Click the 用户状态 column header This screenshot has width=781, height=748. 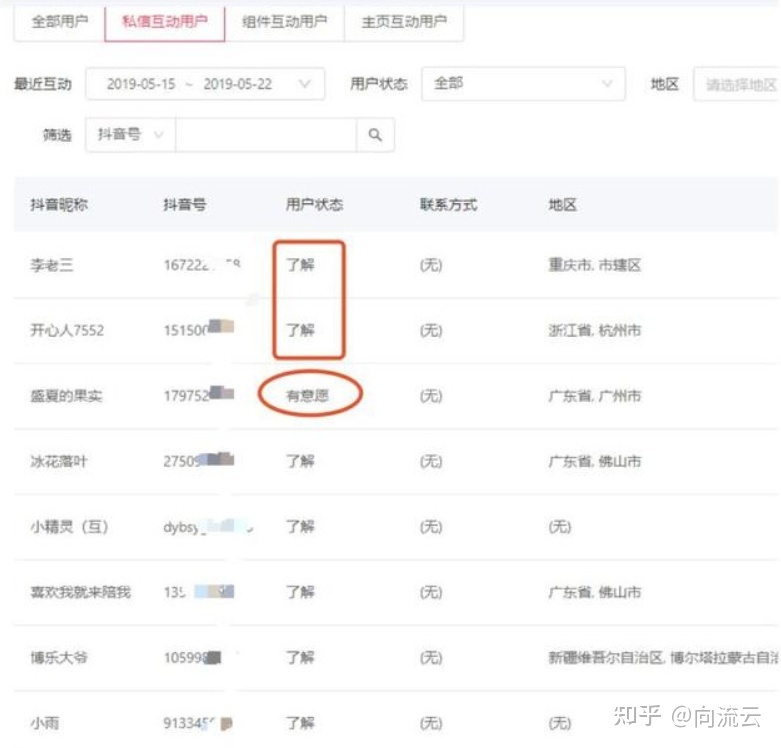click(314, 205)
